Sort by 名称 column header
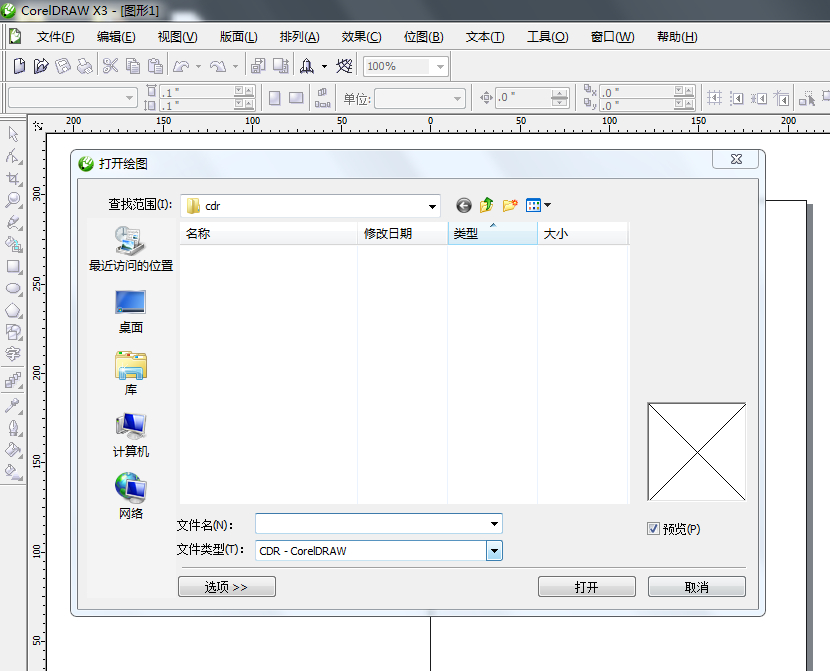 point(269,233)
